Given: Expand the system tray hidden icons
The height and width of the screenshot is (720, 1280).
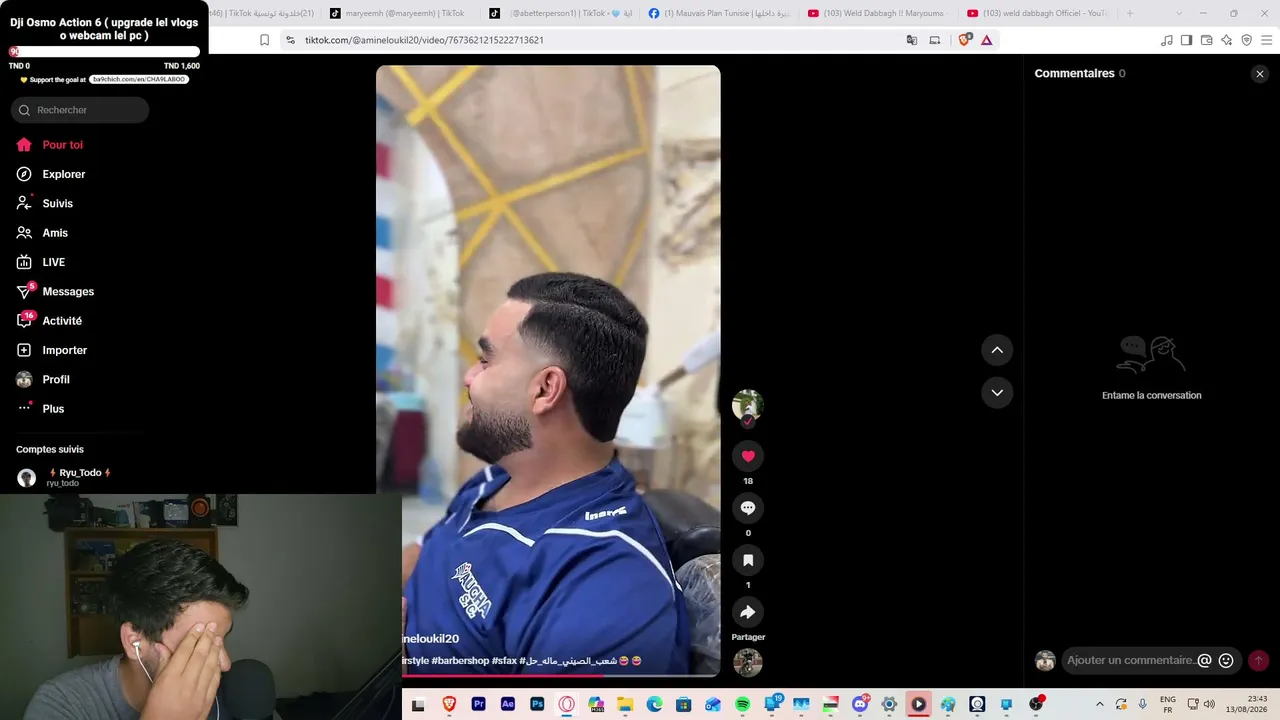Looking at the screenshot, I should coord(1100,704).
